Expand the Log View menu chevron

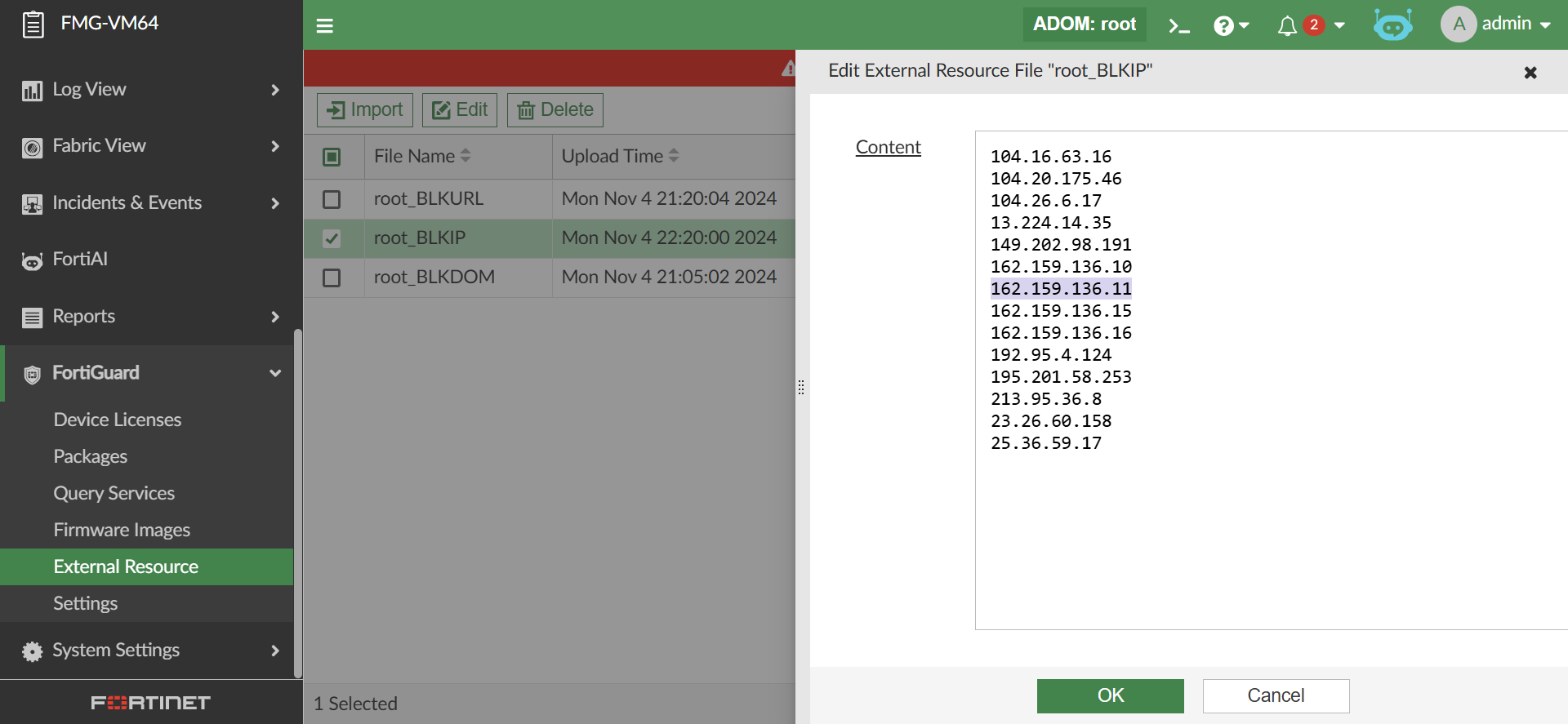275,90
